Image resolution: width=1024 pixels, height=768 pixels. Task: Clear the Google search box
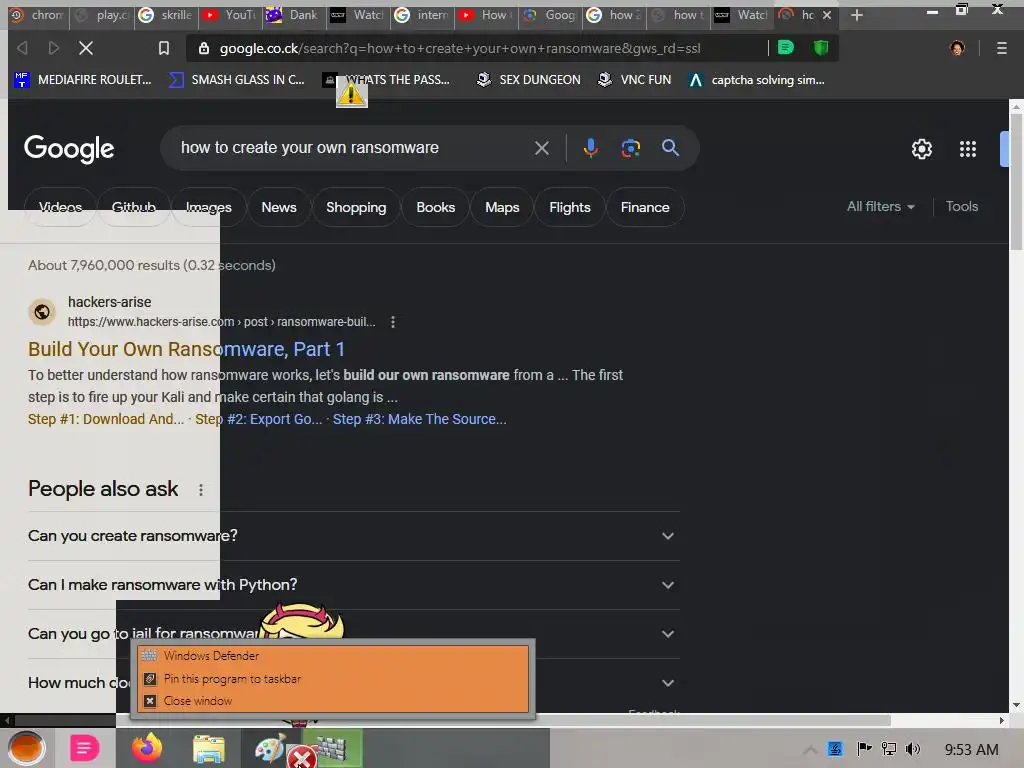click(541, 148)
